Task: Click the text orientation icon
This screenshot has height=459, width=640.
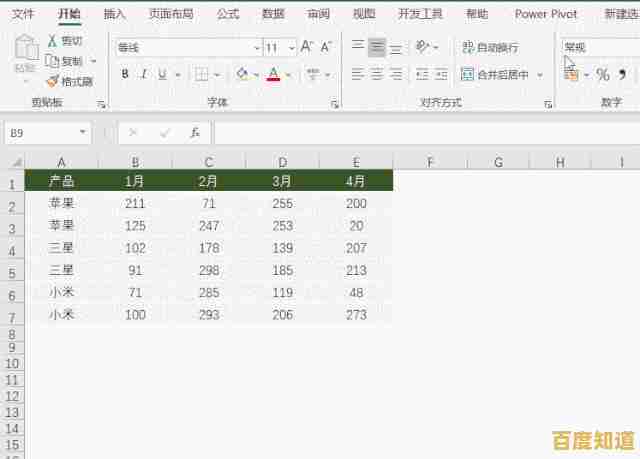Action: 423,47
